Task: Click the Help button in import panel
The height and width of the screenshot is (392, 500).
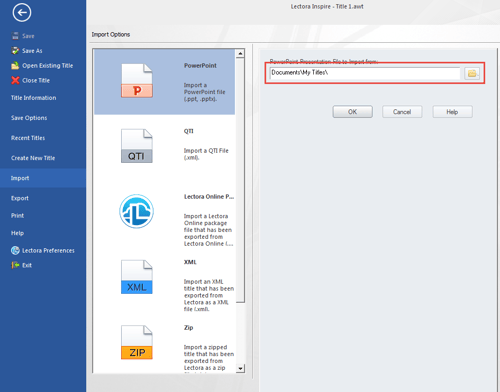Action: (x=452, y=112)
